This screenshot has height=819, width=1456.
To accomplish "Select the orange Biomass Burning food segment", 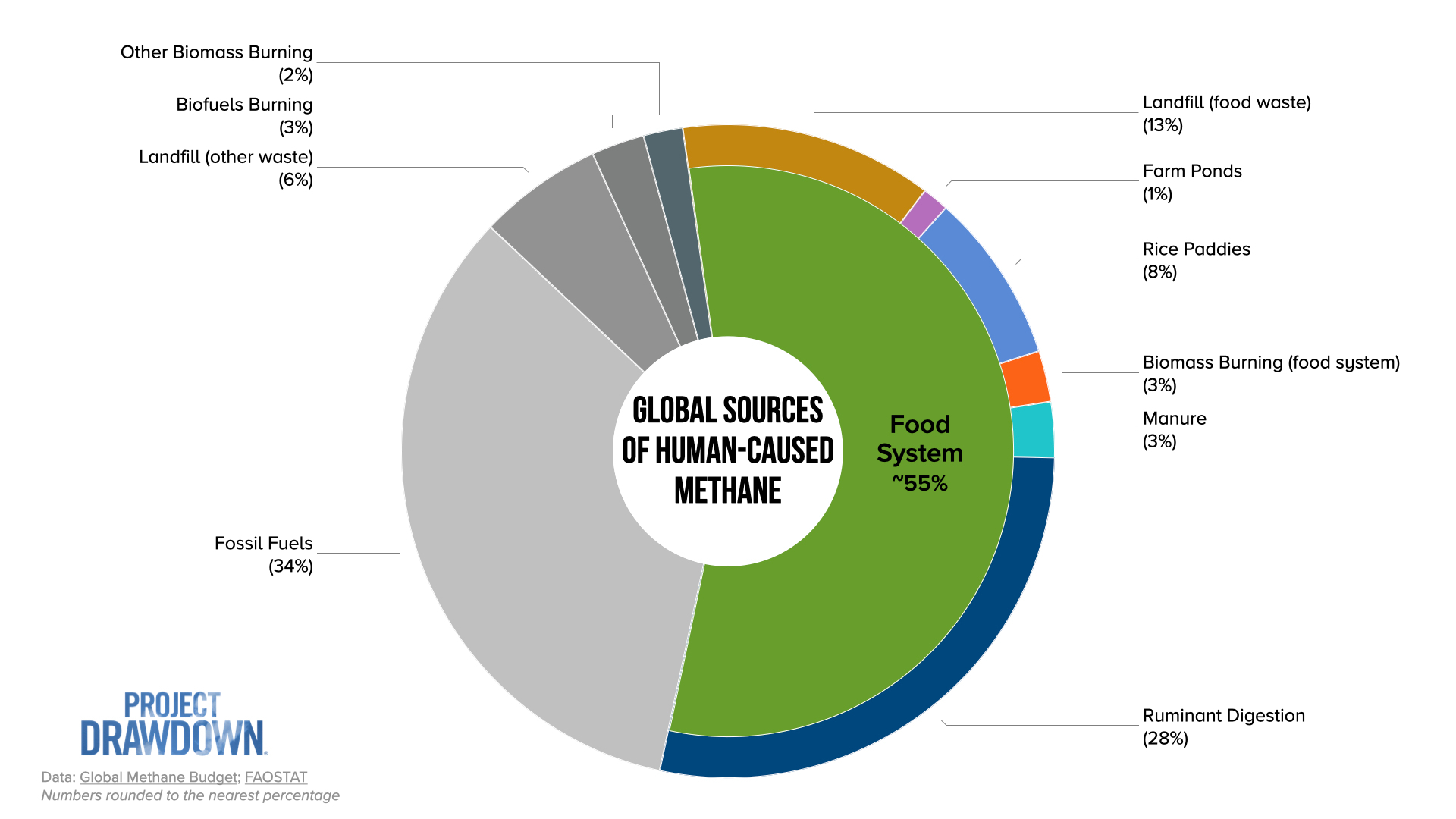I will click(x=1025, y=381).
